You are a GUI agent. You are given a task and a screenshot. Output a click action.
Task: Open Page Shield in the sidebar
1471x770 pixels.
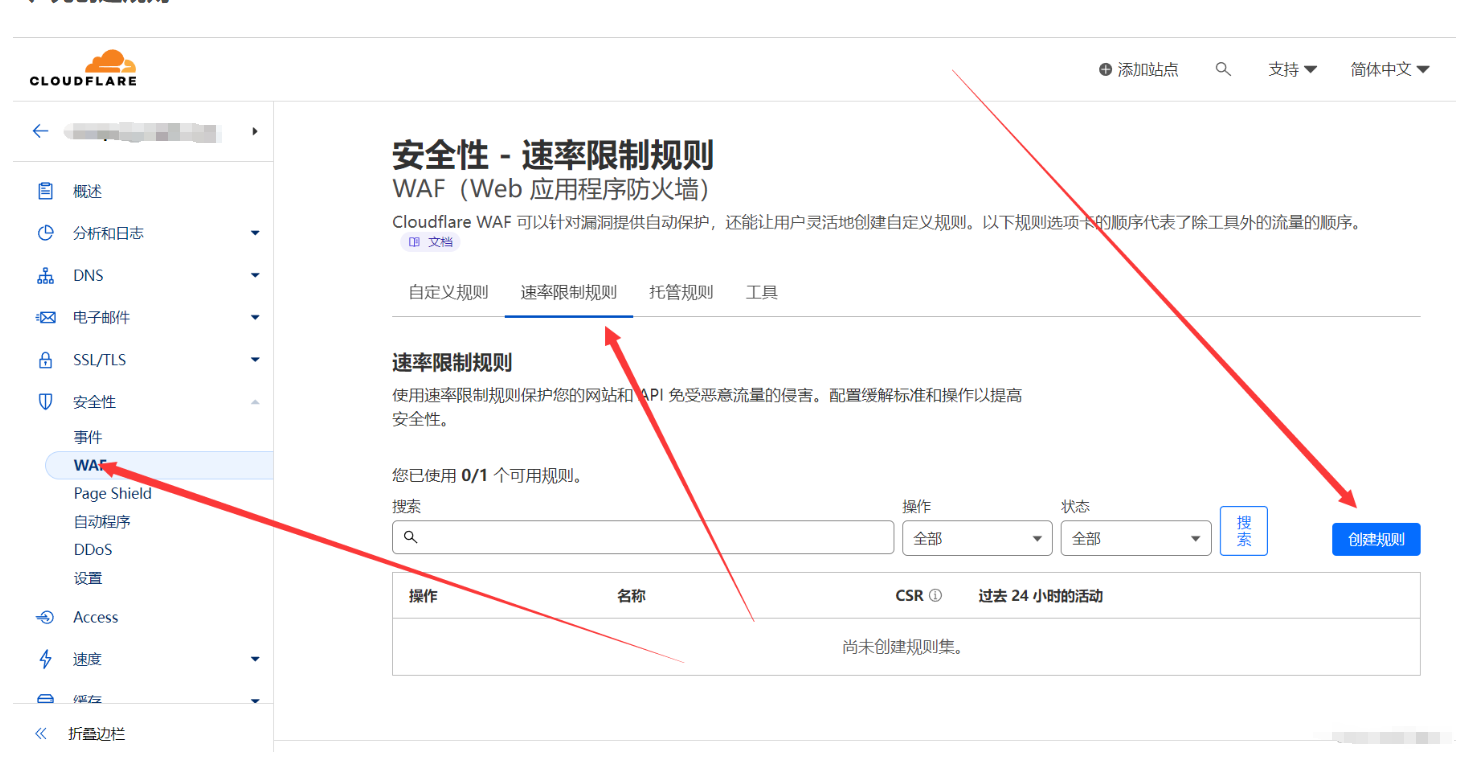click(x=113, y=493)
